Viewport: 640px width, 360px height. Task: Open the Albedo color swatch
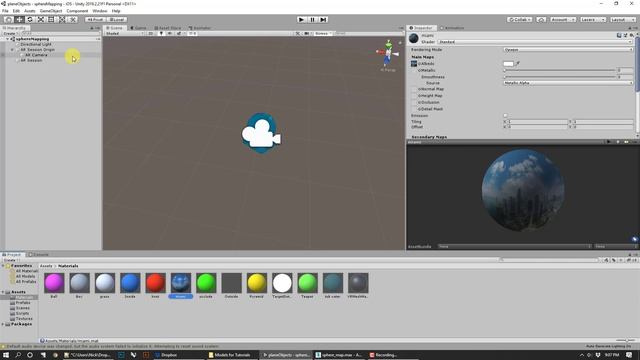coord(508,63)
